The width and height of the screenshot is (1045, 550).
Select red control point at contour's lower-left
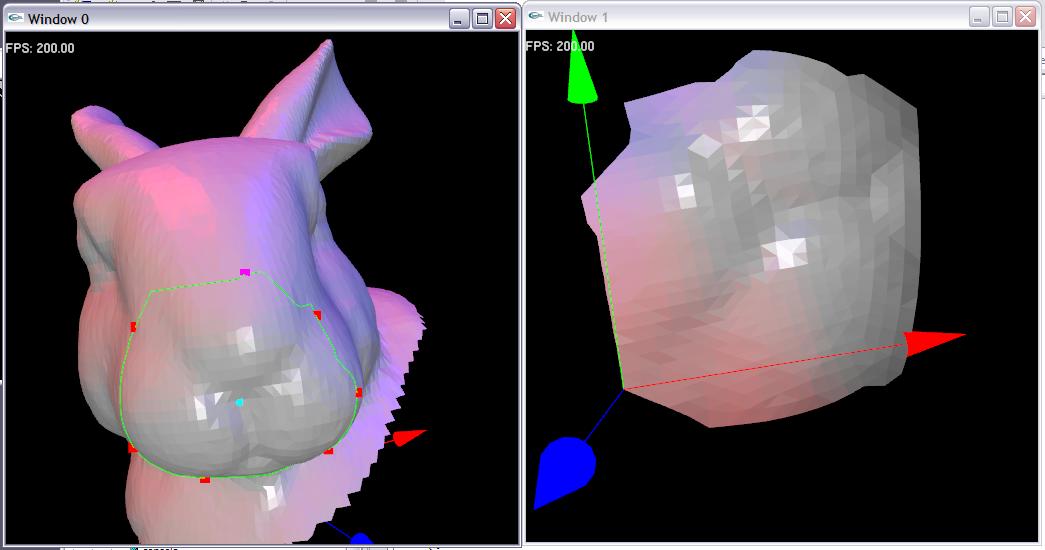click(132, 448)
